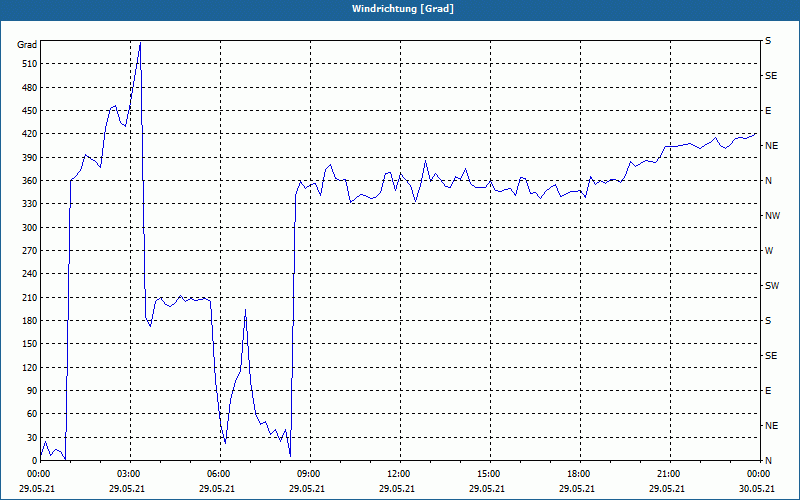Pick the 240 value on the left axis
The image size is (800, 500).
pos(30,274)
